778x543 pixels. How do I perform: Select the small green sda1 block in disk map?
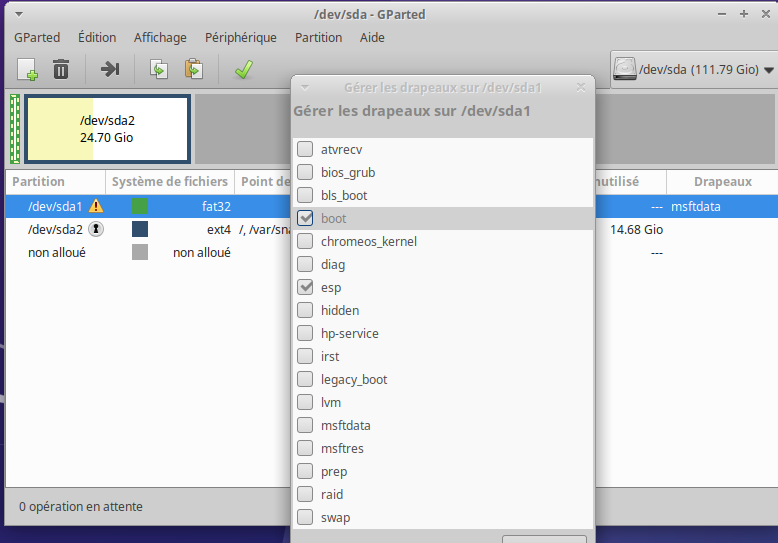(15, 129)
